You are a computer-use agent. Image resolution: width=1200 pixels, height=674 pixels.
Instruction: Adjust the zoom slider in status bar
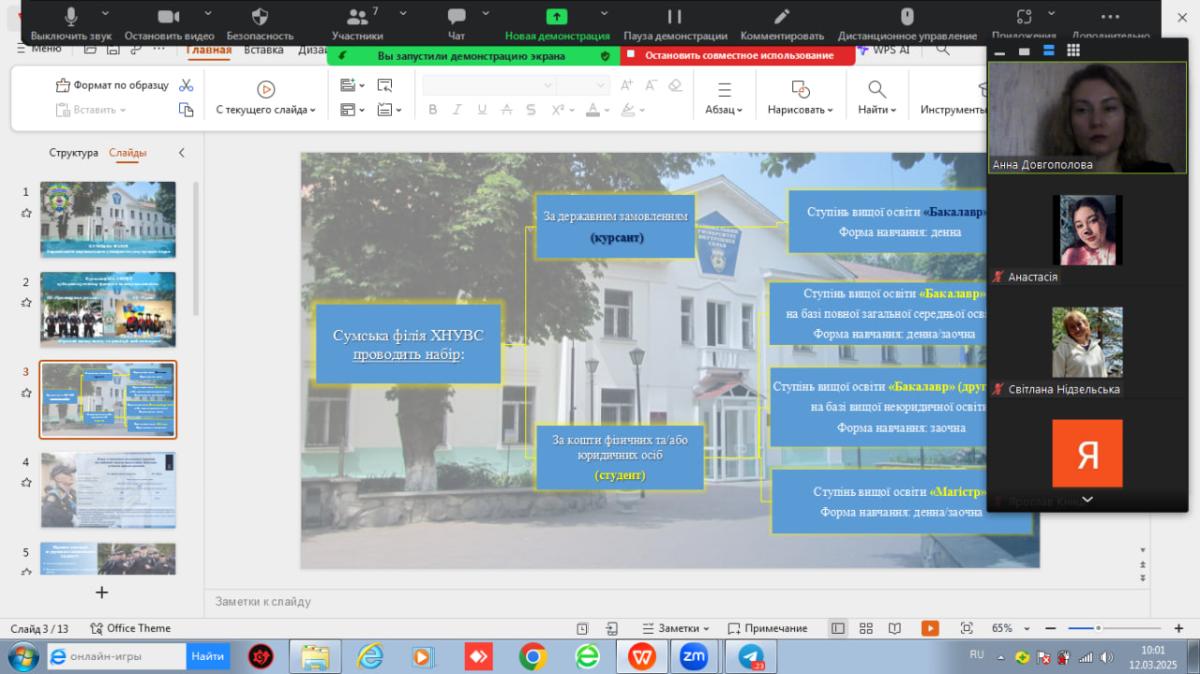(1098, 628)
